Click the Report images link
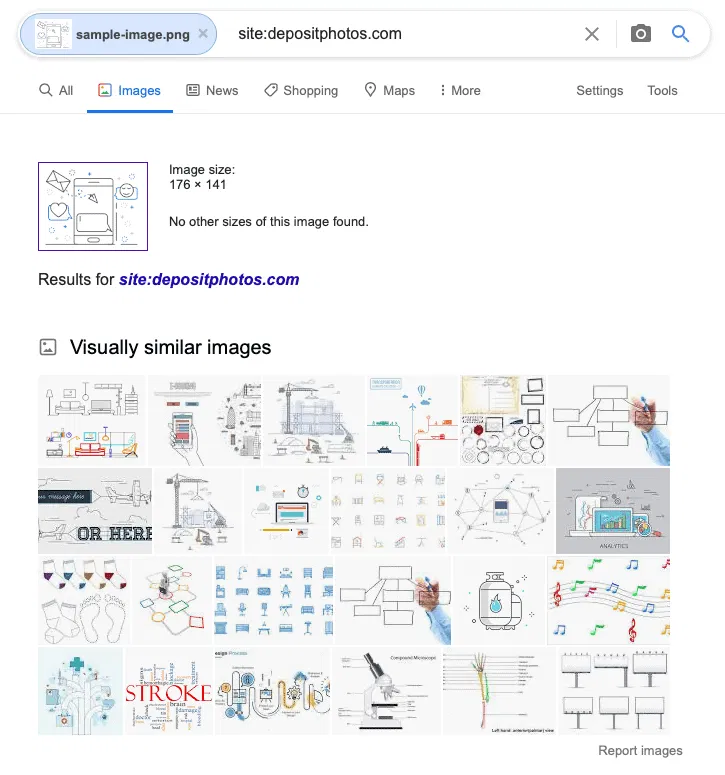The height and width of the screenshot is (775, 725). click(640, 750)
